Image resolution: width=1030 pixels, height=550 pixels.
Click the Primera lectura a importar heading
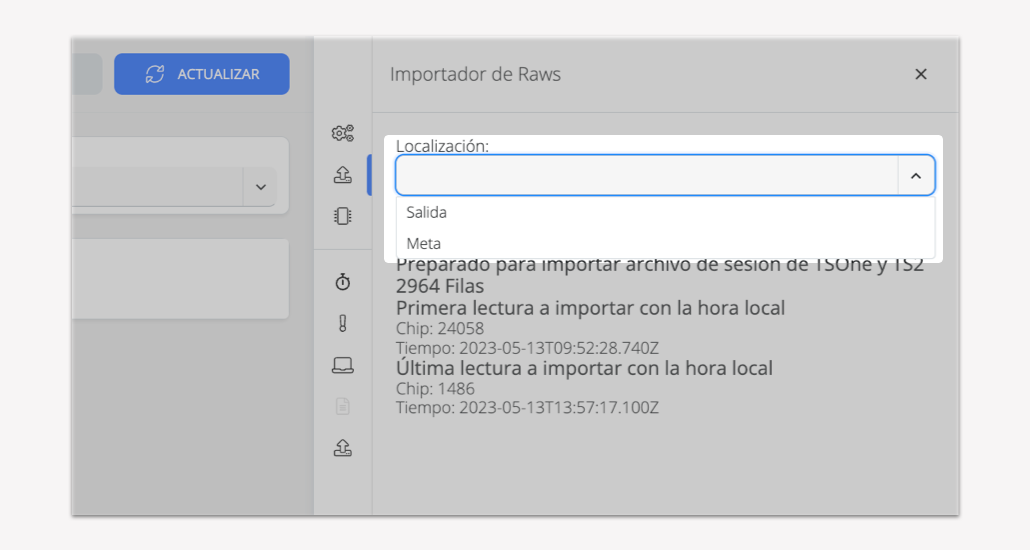pos(590,308)
